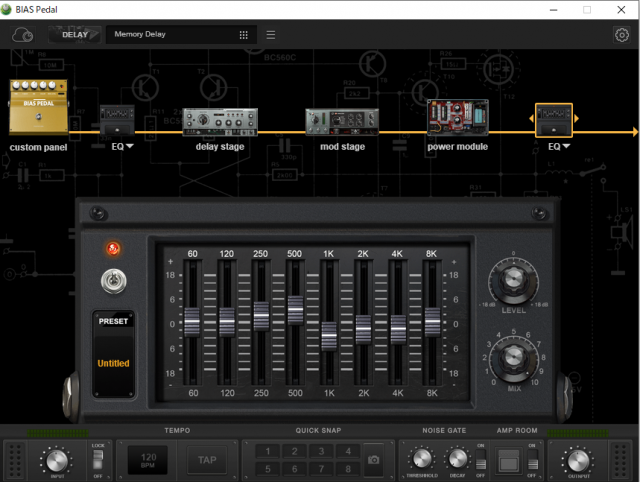Adjust the 2K EQ slider

(x=363, y=329)
